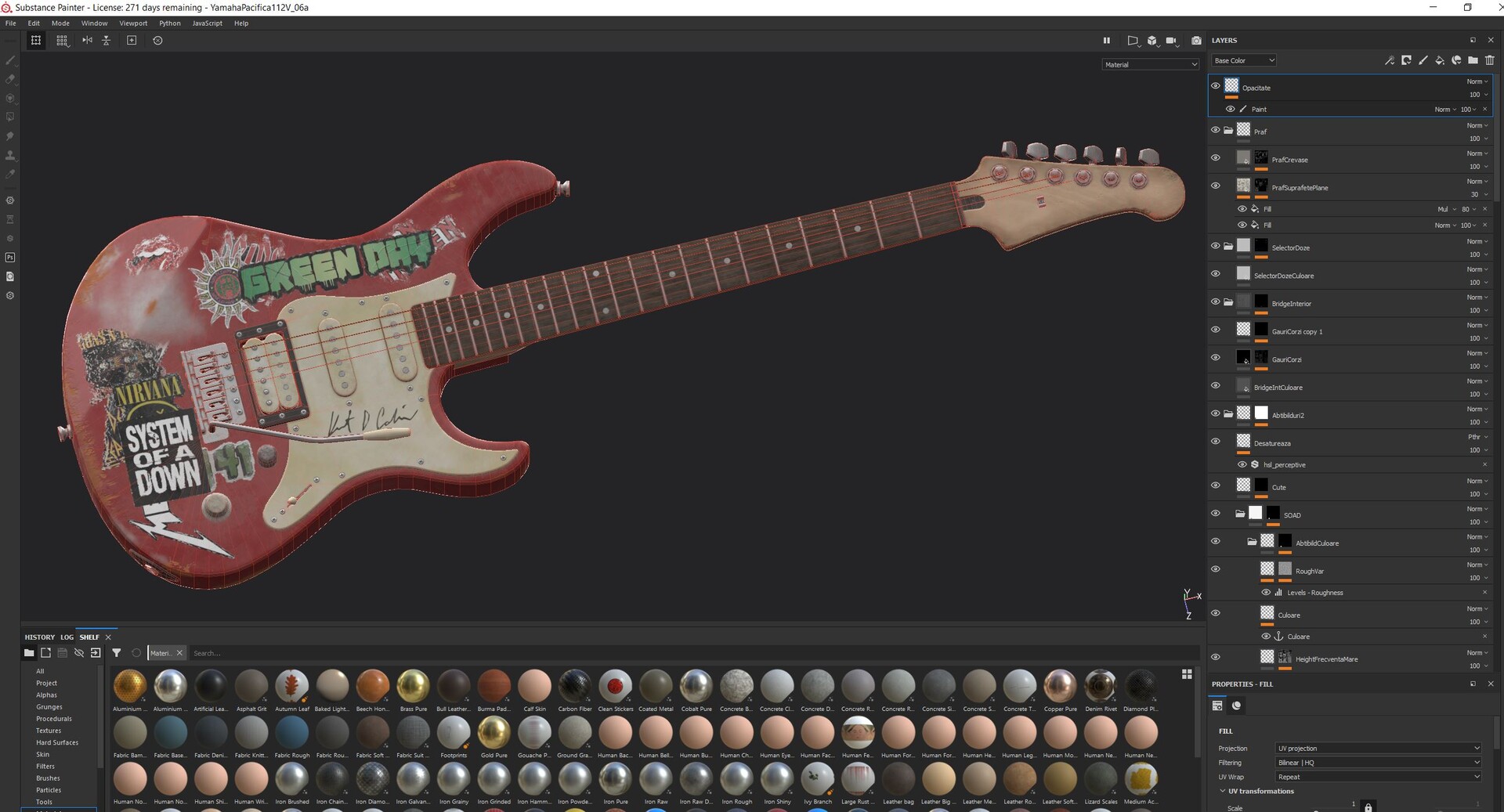The height and width of the screenshot is (812, 1504).
Task: Remove the Levels - Roughness effect
Action: (1484, 593)
